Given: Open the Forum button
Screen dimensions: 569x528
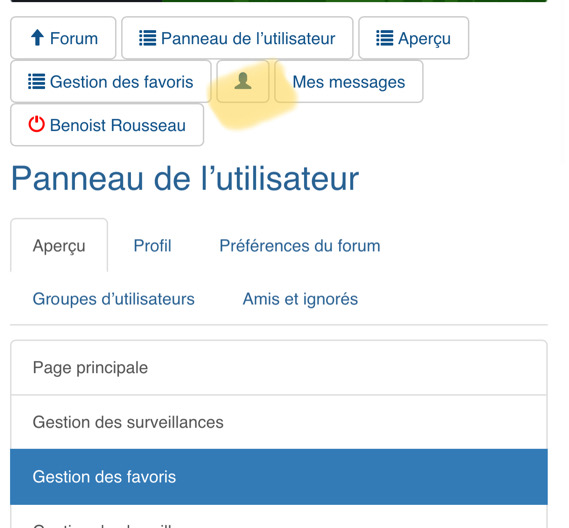Looking at the screenshot, I should click(x=63, y=38).
